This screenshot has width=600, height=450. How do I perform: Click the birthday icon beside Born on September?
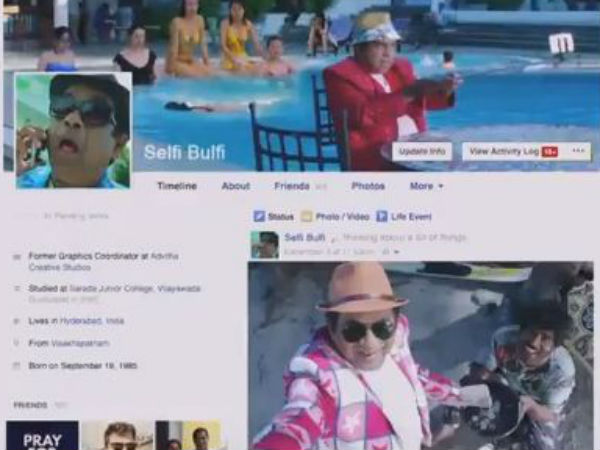pyautogui.click(x=17, y=366)
